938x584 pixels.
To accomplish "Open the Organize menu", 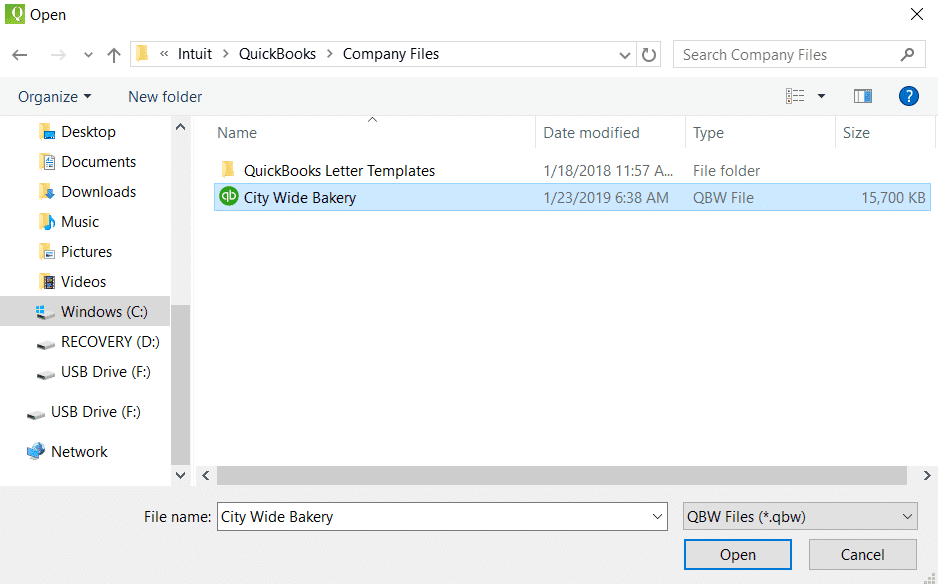I will [54, 96].
